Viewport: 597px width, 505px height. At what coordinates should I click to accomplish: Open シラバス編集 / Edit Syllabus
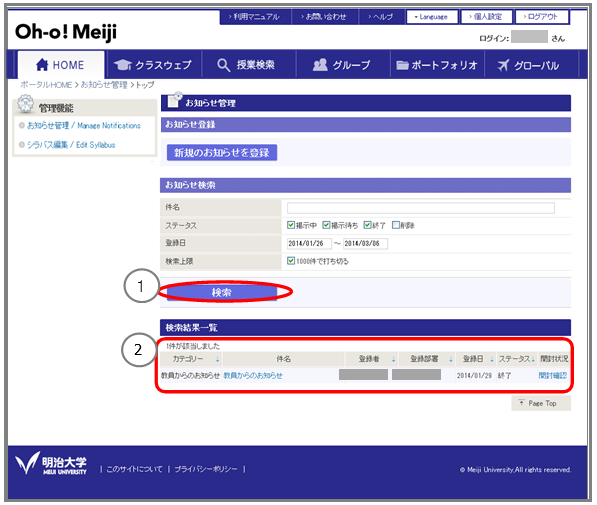(71, 145)
